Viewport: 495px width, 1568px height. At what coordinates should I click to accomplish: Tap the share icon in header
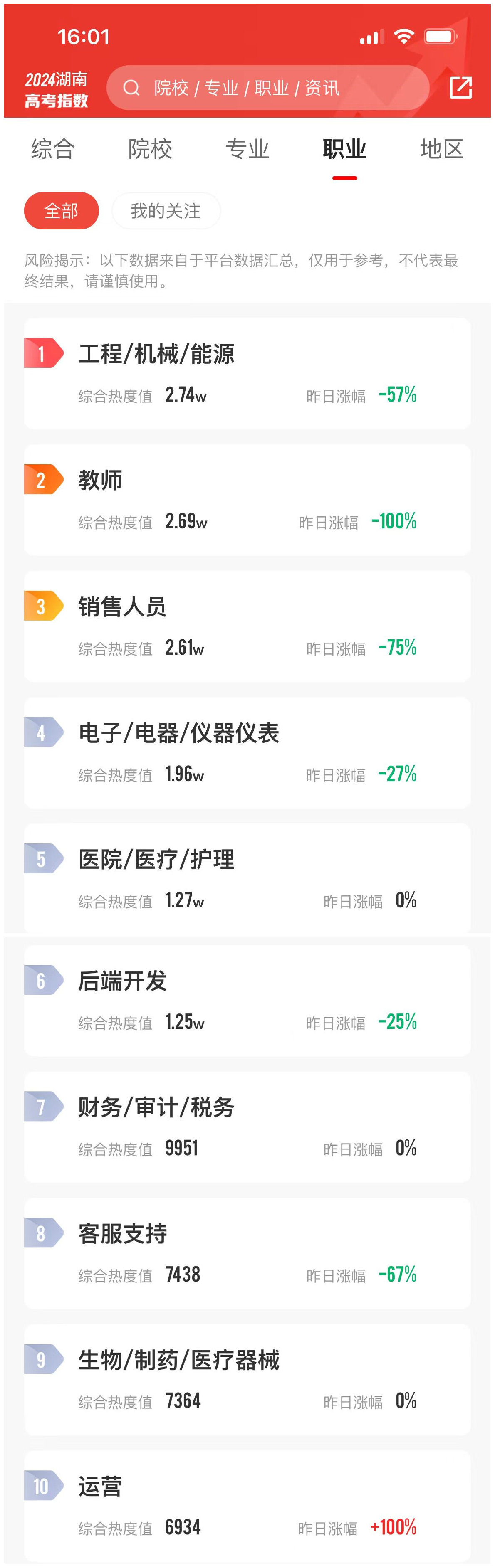460,88
